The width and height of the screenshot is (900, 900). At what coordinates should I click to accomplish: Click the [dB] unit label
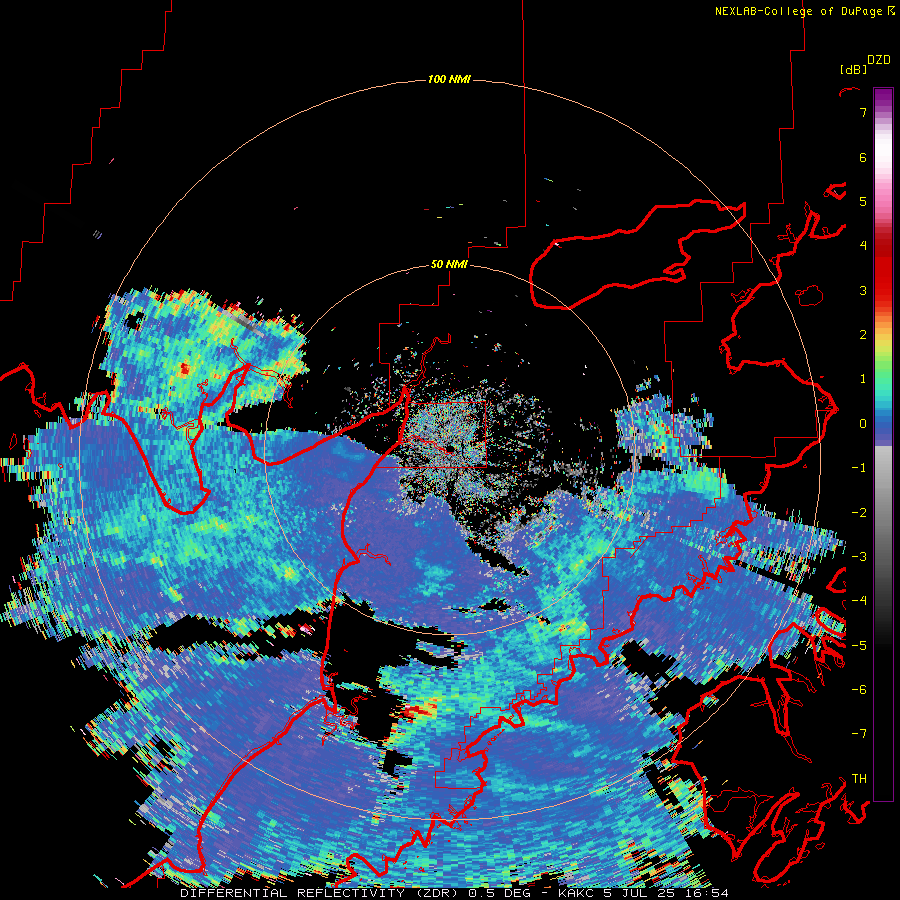click(x=854, y=69)
